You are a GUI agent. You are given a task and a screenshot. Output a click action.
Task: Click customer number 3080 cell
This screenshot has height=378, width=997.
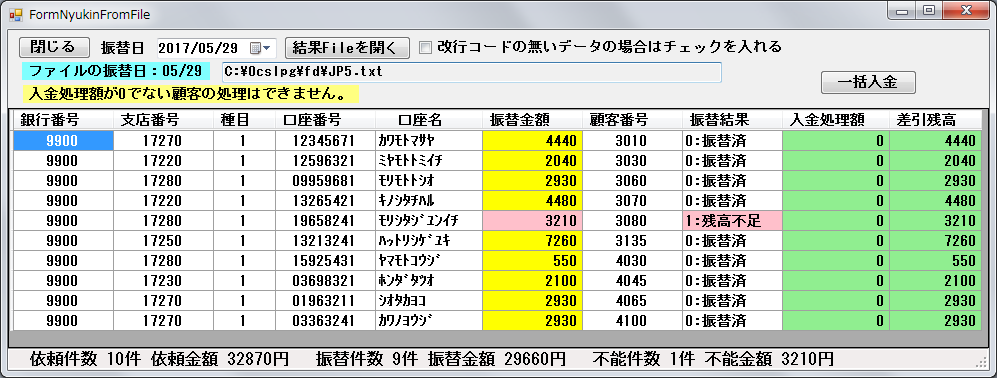click(x=633, y=221)
